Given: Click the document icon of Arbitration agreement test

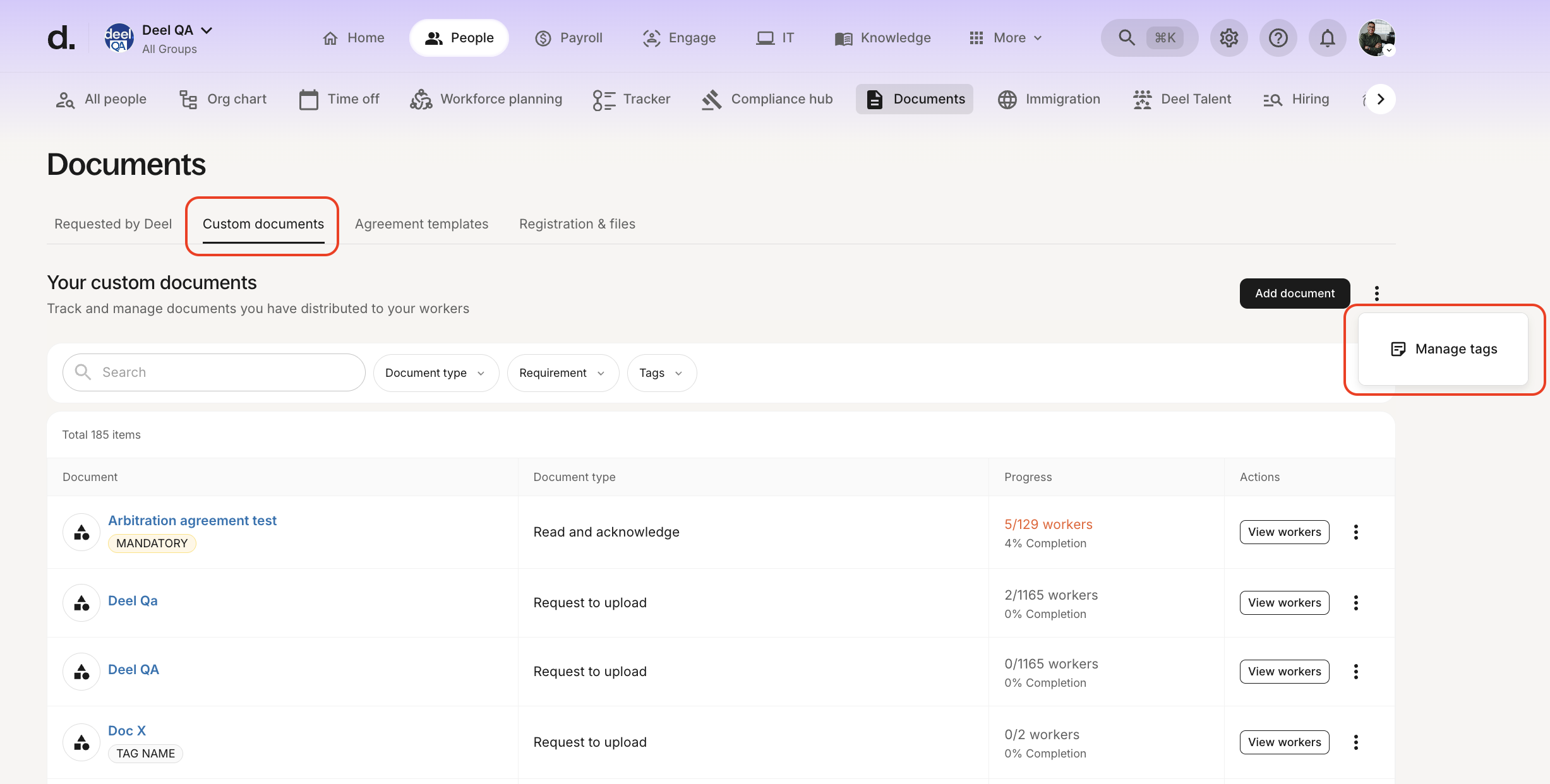Looking at the screenshot, I should [x=81, y=532].
